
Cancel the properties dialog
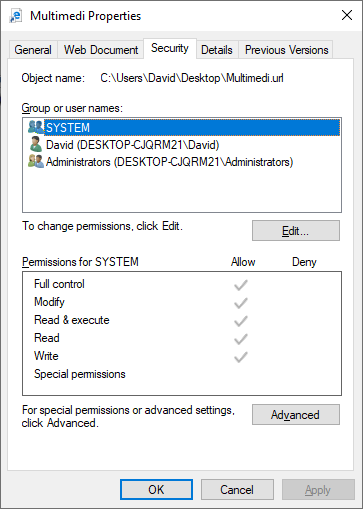tap(237, 490)
